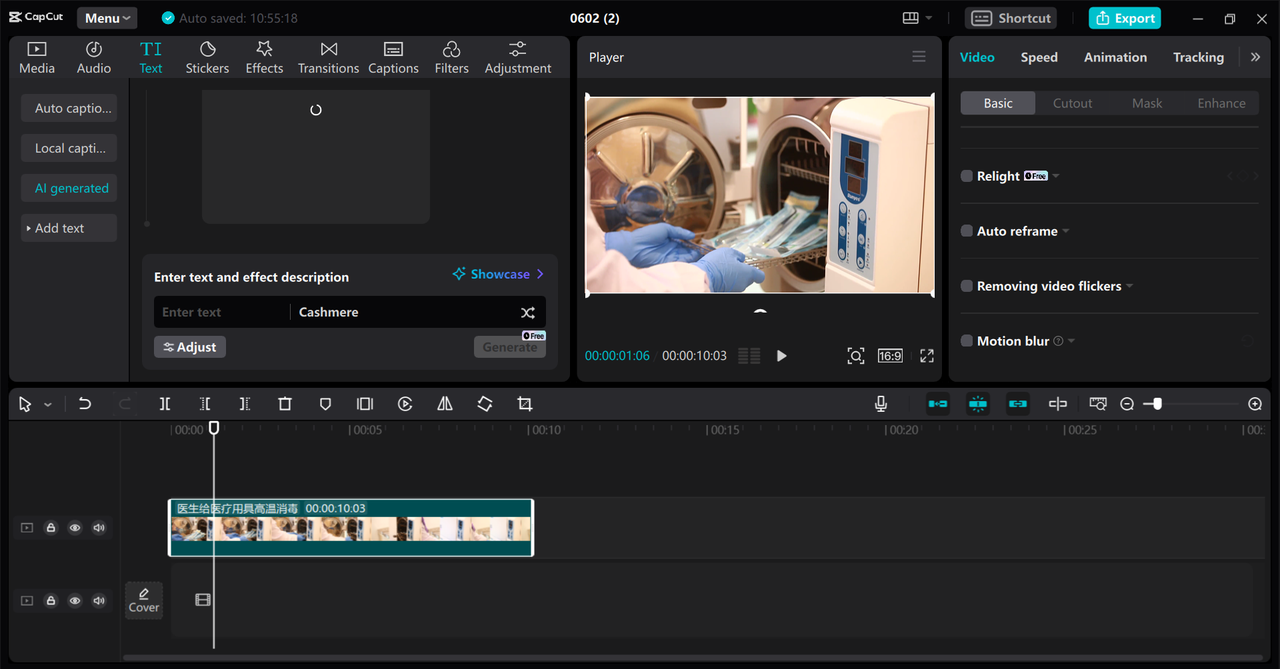
Task: Click the Export button
Action: coord(1125,18)
